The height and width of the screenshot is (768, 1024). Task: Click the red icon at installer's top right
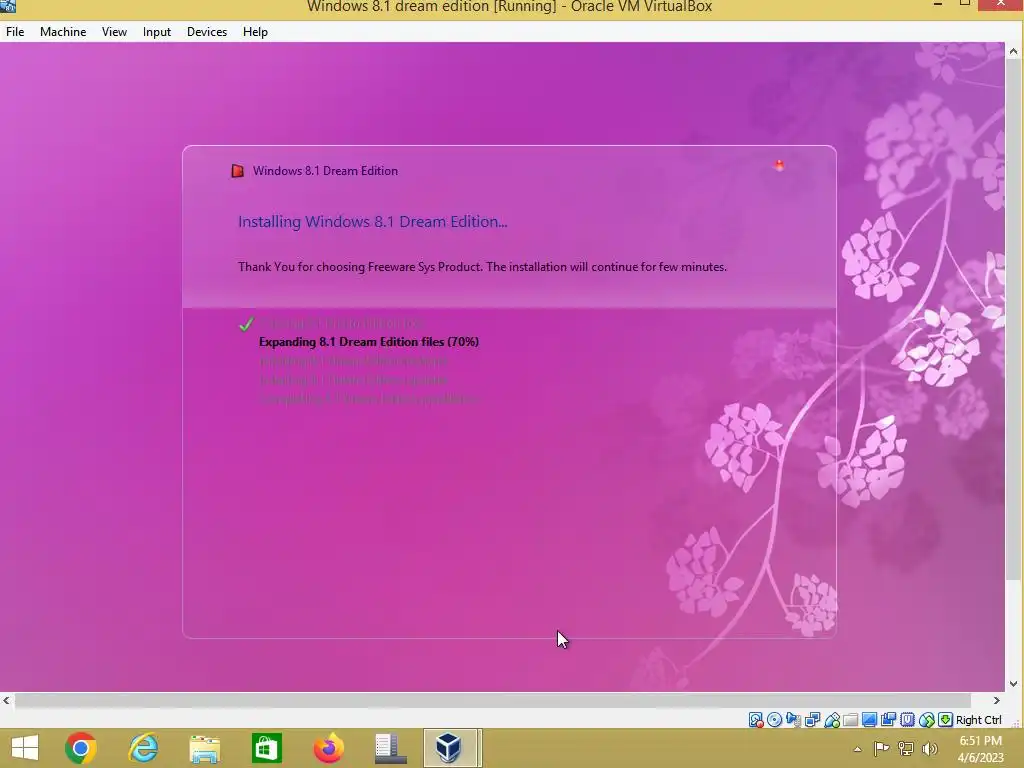(x=779, y=165)
